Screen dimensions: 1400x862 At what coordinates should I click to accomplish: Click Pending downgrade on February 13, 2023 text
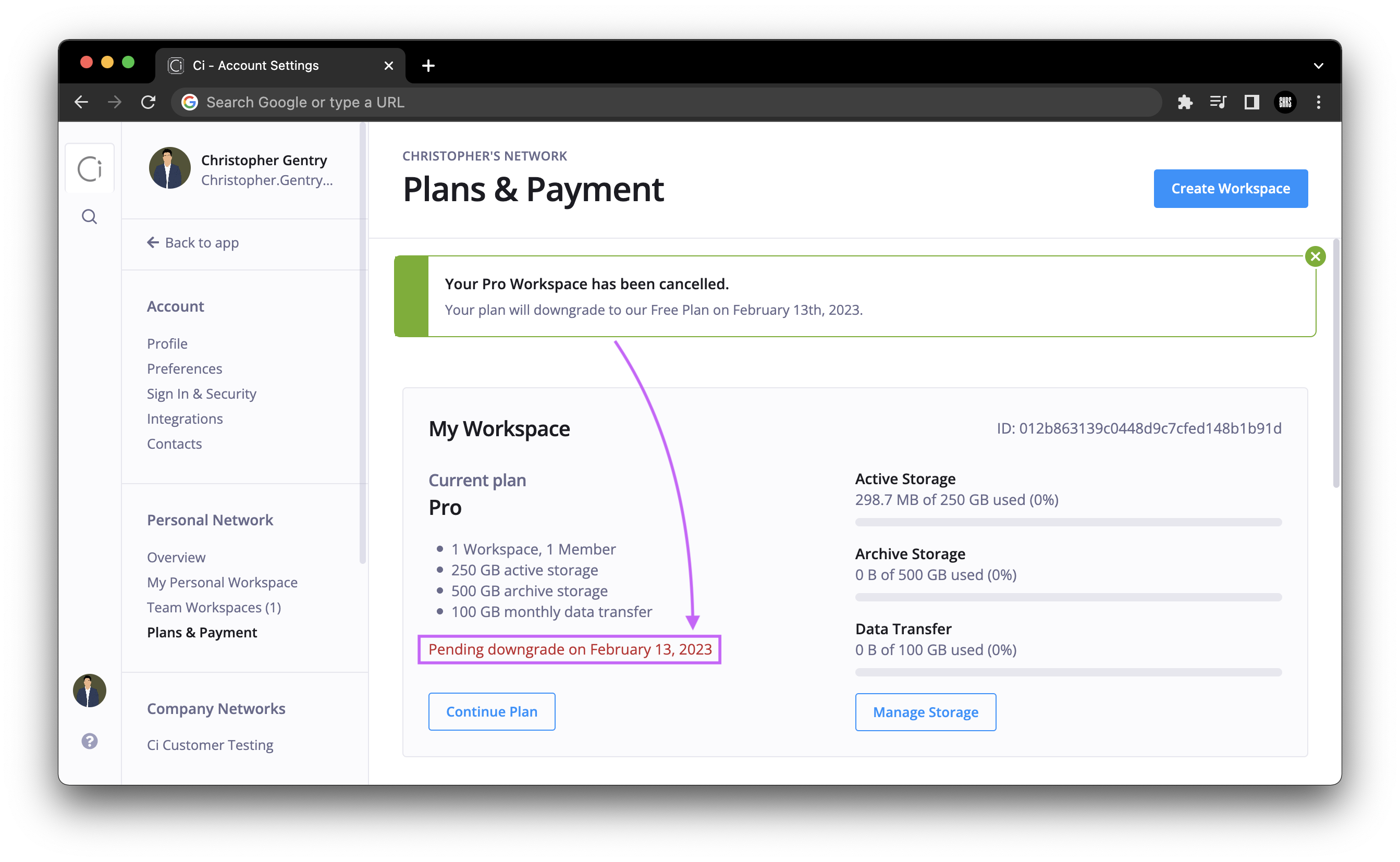pos(570,649)
